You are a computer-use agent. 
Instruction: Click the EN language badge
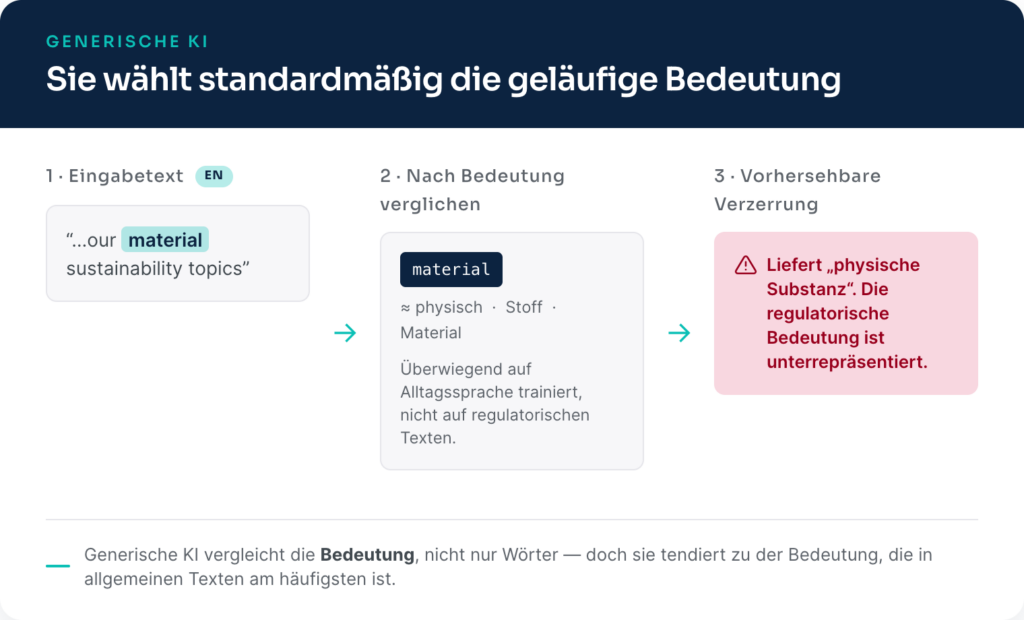point(214,176)
